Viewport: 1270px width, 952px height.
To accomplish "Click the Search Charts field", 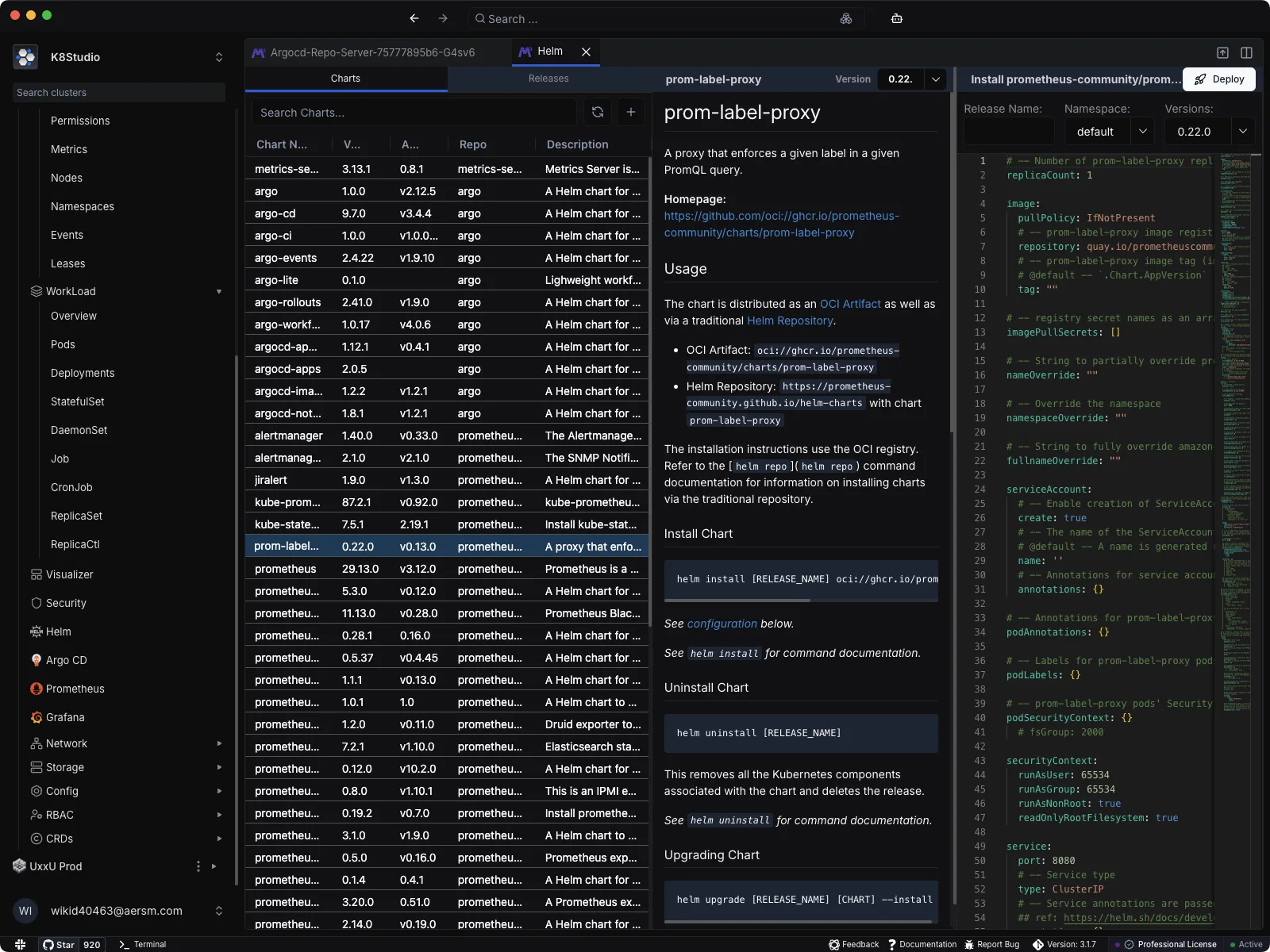I will (x=414, y=113).
